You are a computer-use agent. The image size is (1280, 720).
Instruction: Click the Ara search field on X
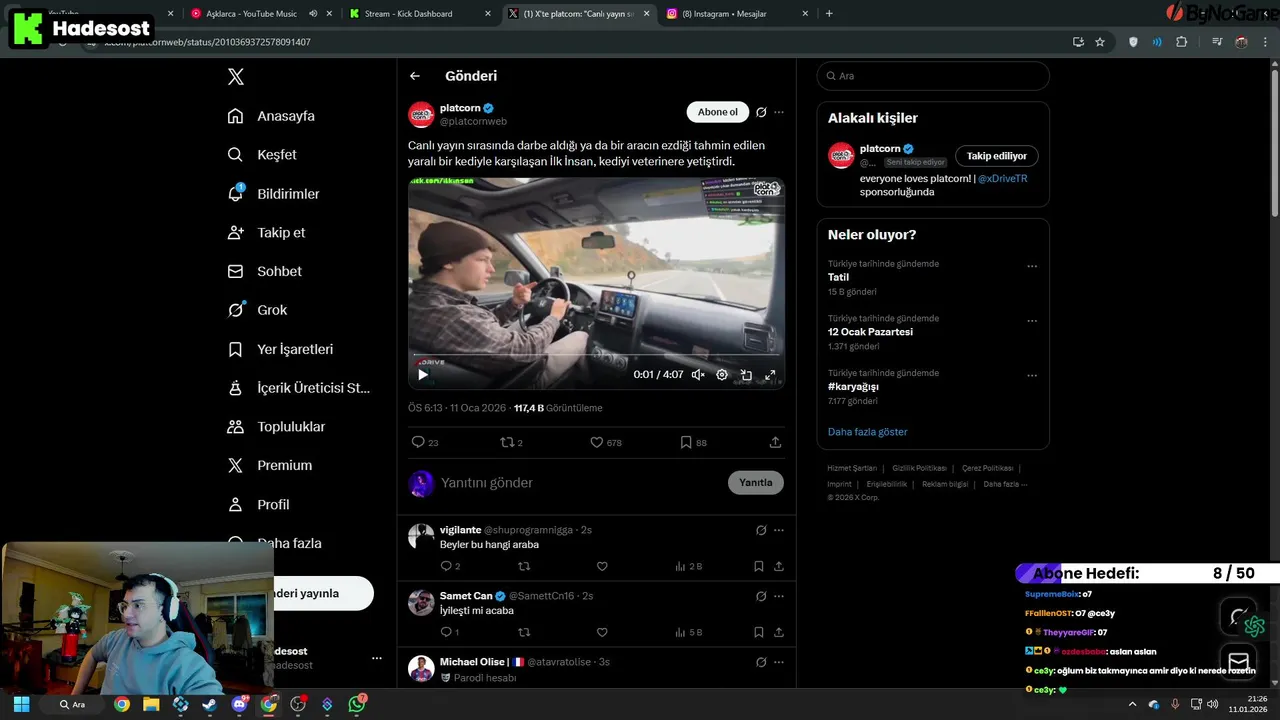[933, 76]
